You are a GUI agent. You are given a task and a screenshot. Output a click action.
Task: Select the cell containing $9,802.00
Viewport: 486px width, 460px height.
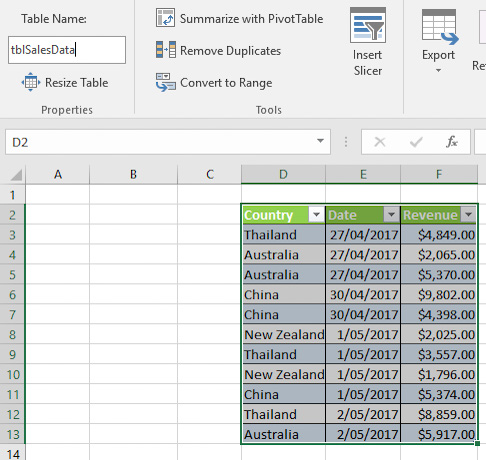[439, 295]
